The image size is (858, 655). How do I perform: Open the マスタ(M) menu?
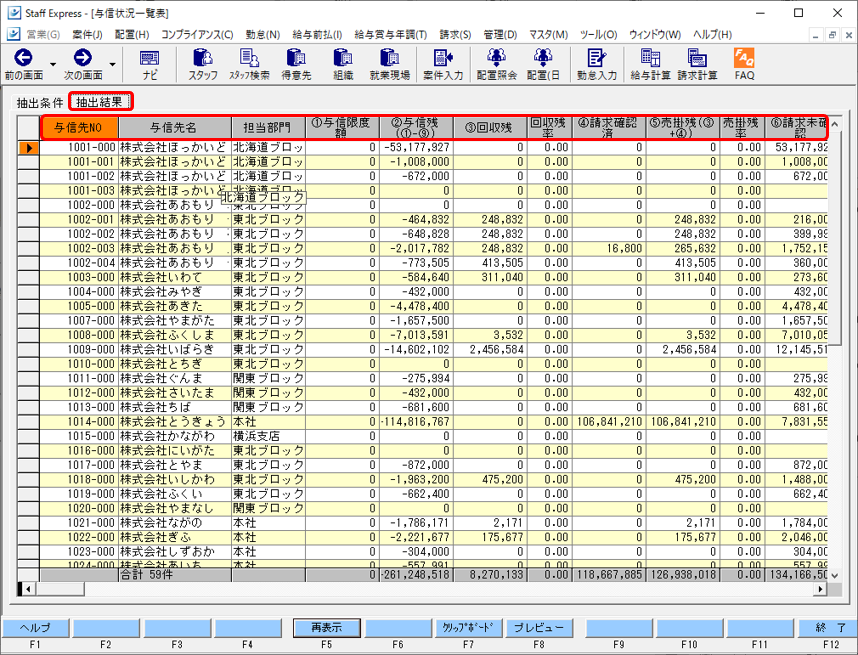[548, 34]
